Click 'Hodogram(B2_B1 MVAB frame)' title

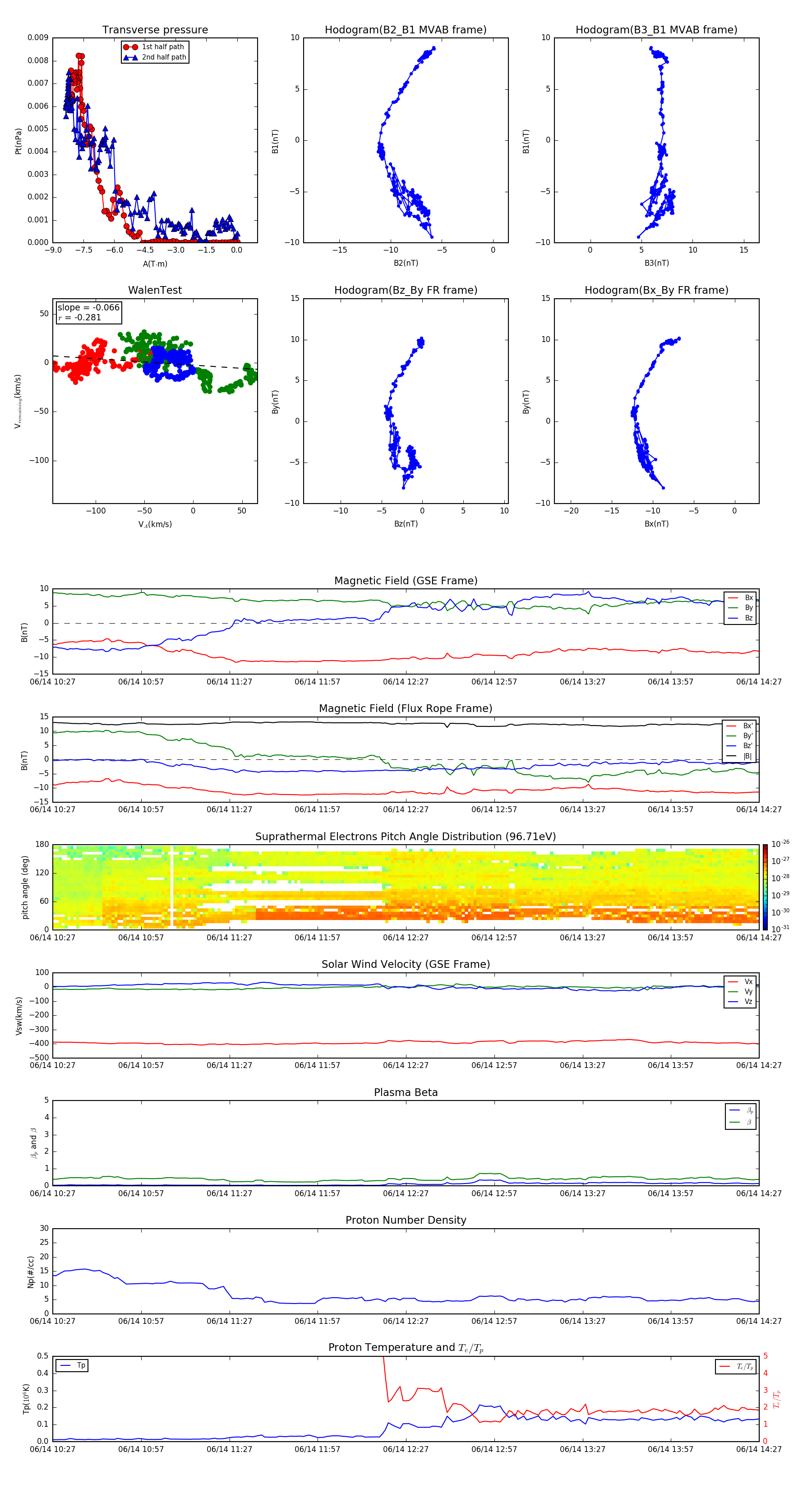[x=406, y=30]
